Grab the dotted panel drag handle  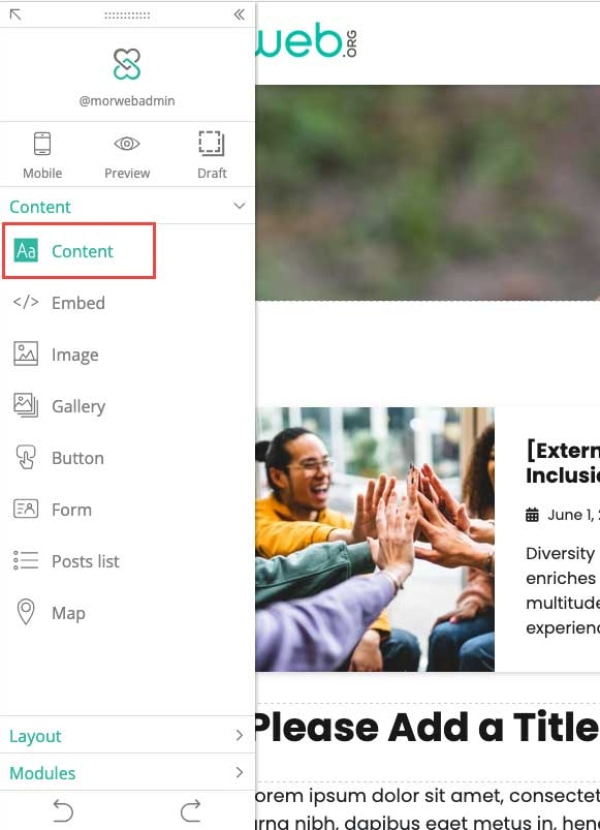(x=127, y=15)
